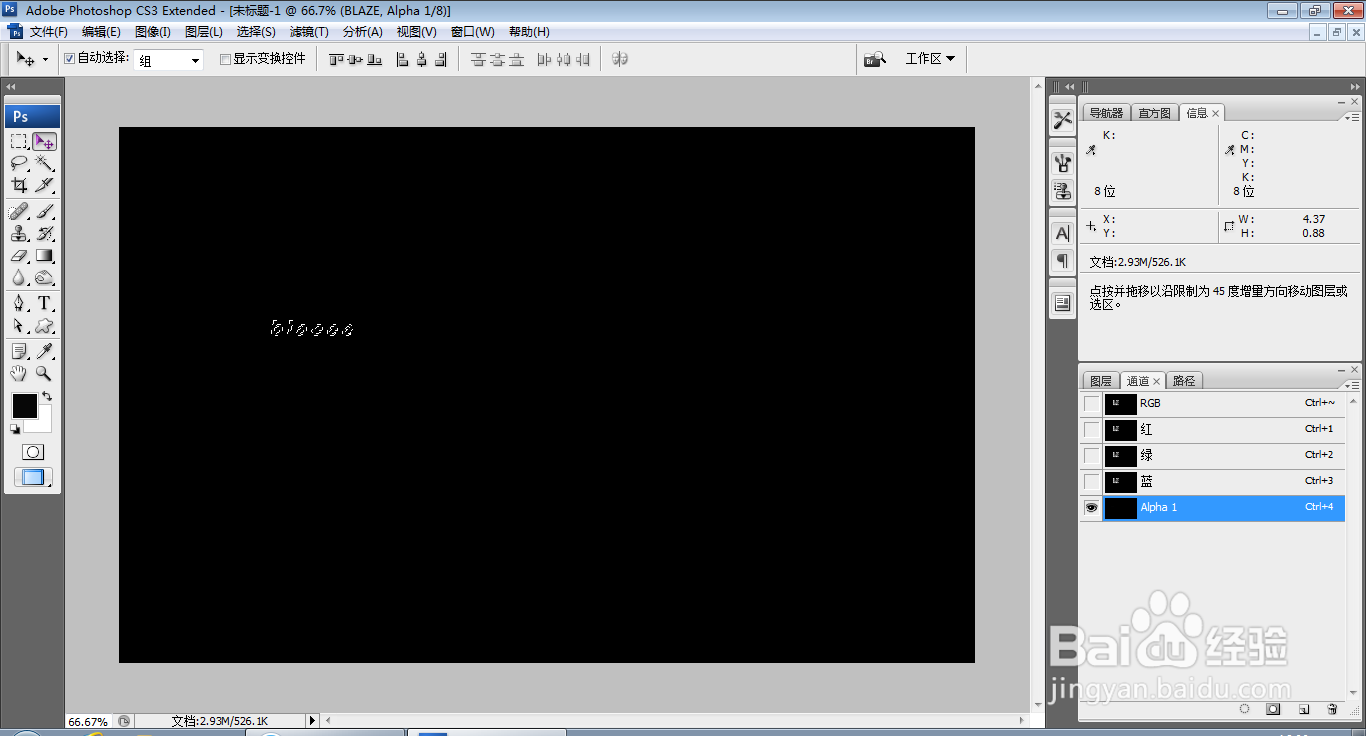This screenshot has height=736, width=1366.
Task: Switch to the Paths (路径) tab
Action: pyautogui.click(x=1184, y=381)
